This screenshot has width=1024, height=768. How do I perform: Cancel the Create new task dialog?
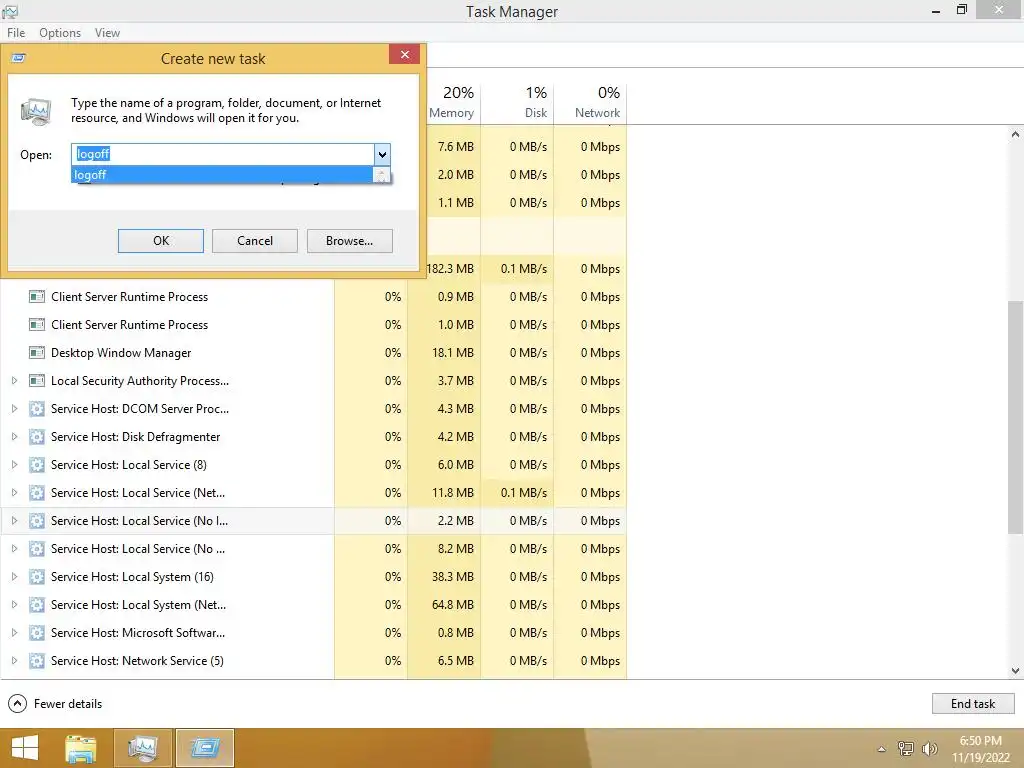point(255,241)
